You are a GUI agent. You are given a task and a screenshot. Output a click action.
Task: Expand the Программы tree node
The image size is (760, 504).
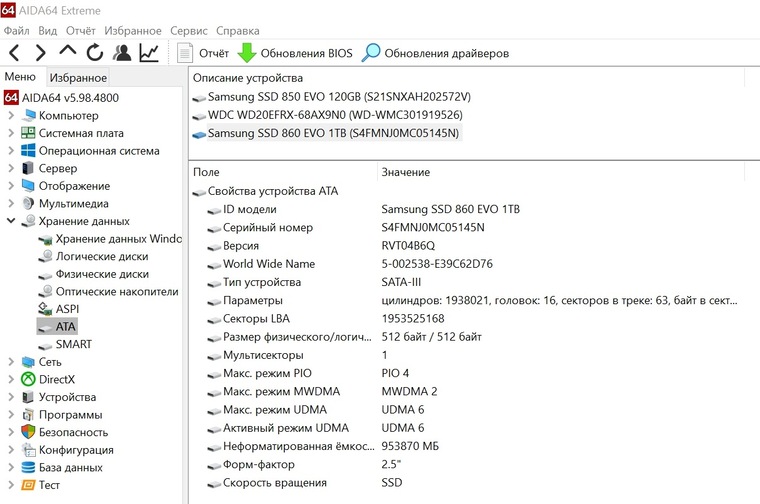point(11,414)
